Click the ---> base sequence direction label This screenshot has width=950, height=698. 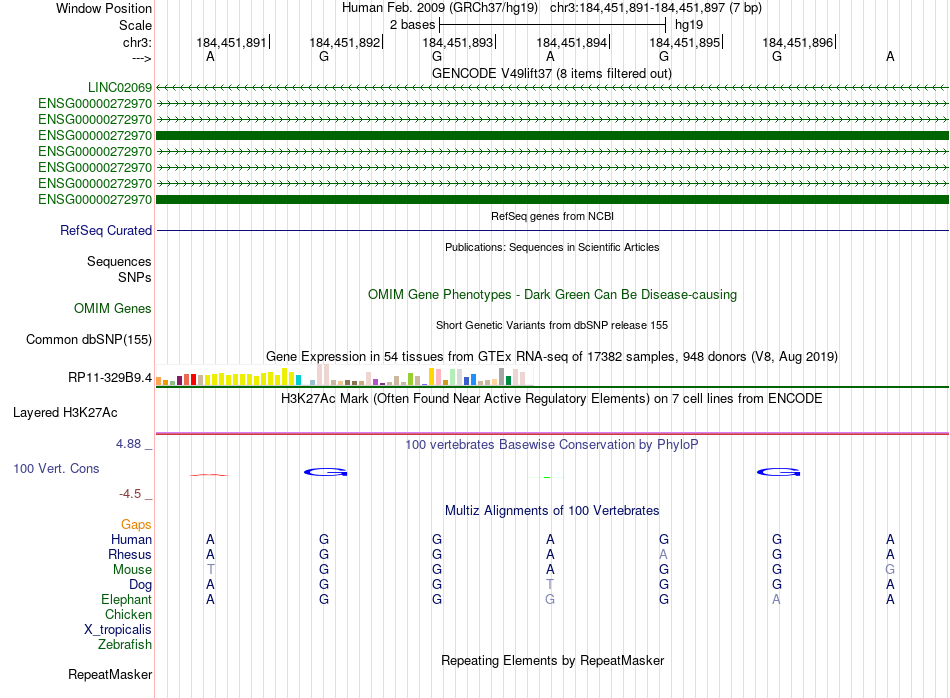pyautogui.click(x=141, y=58)
